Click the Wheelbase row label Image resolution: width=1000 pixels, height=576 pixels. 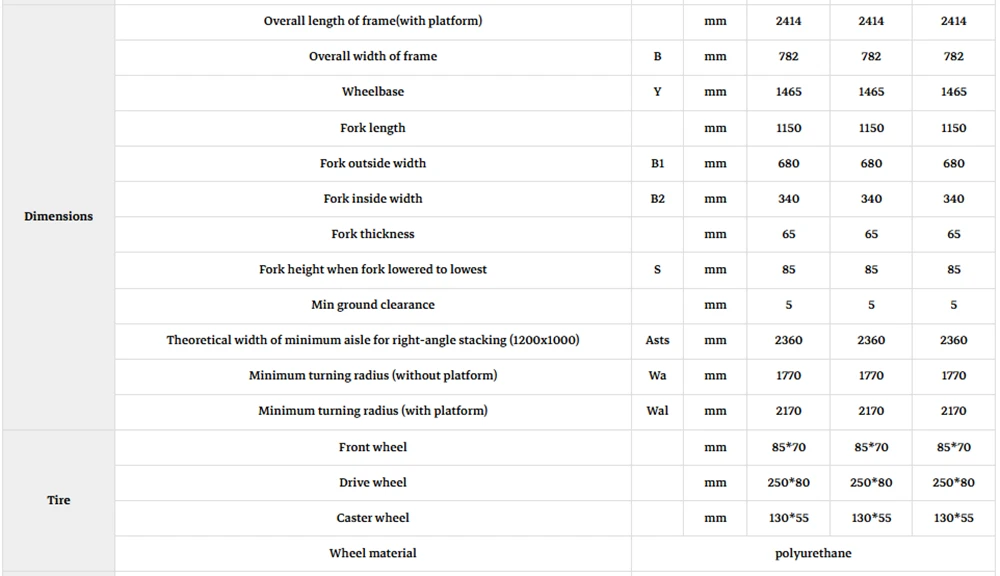click(x=373, y=92)
